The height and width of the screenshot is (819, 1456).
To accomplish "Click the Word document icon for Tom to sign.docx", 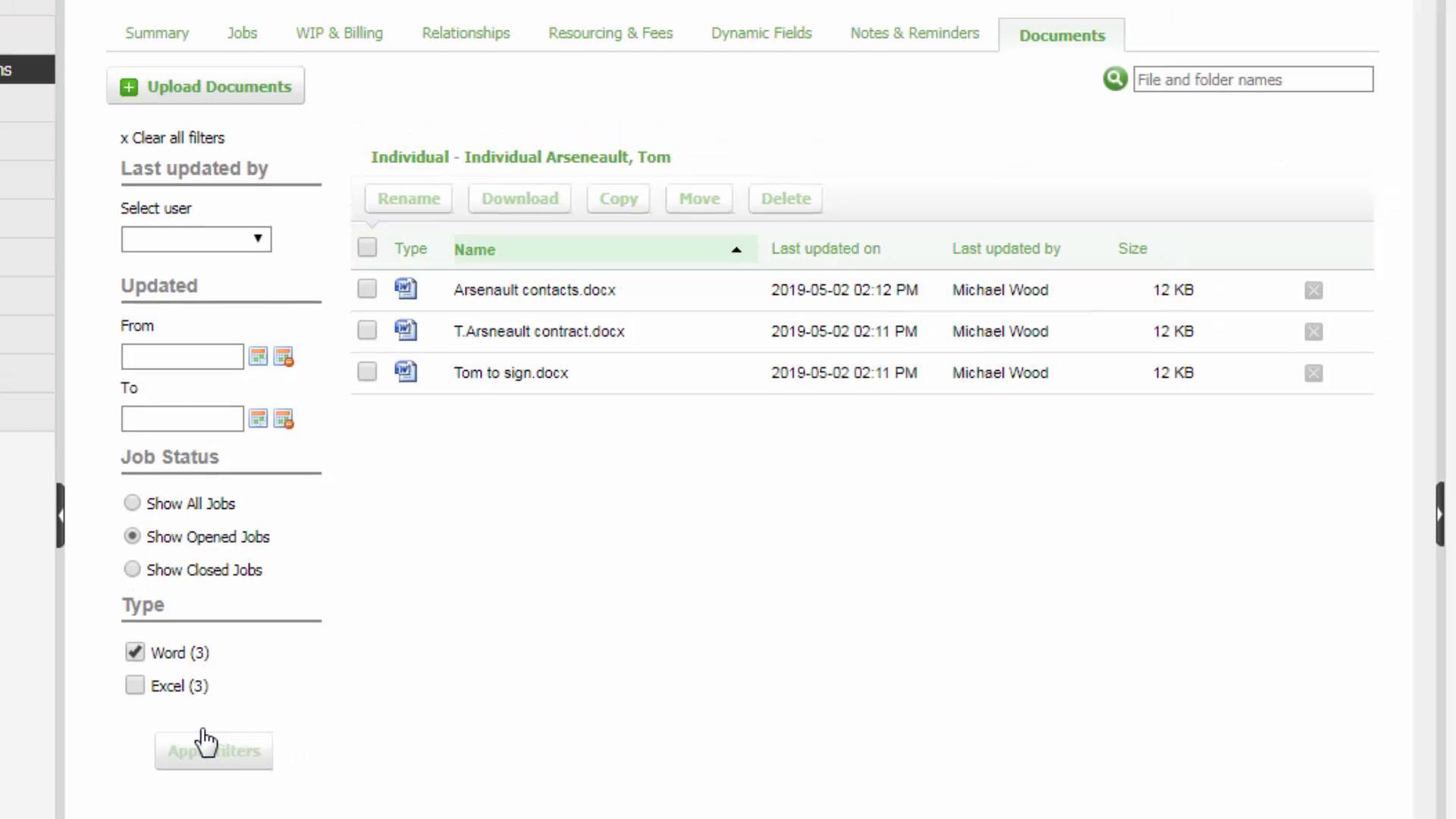I will (405, 372).
